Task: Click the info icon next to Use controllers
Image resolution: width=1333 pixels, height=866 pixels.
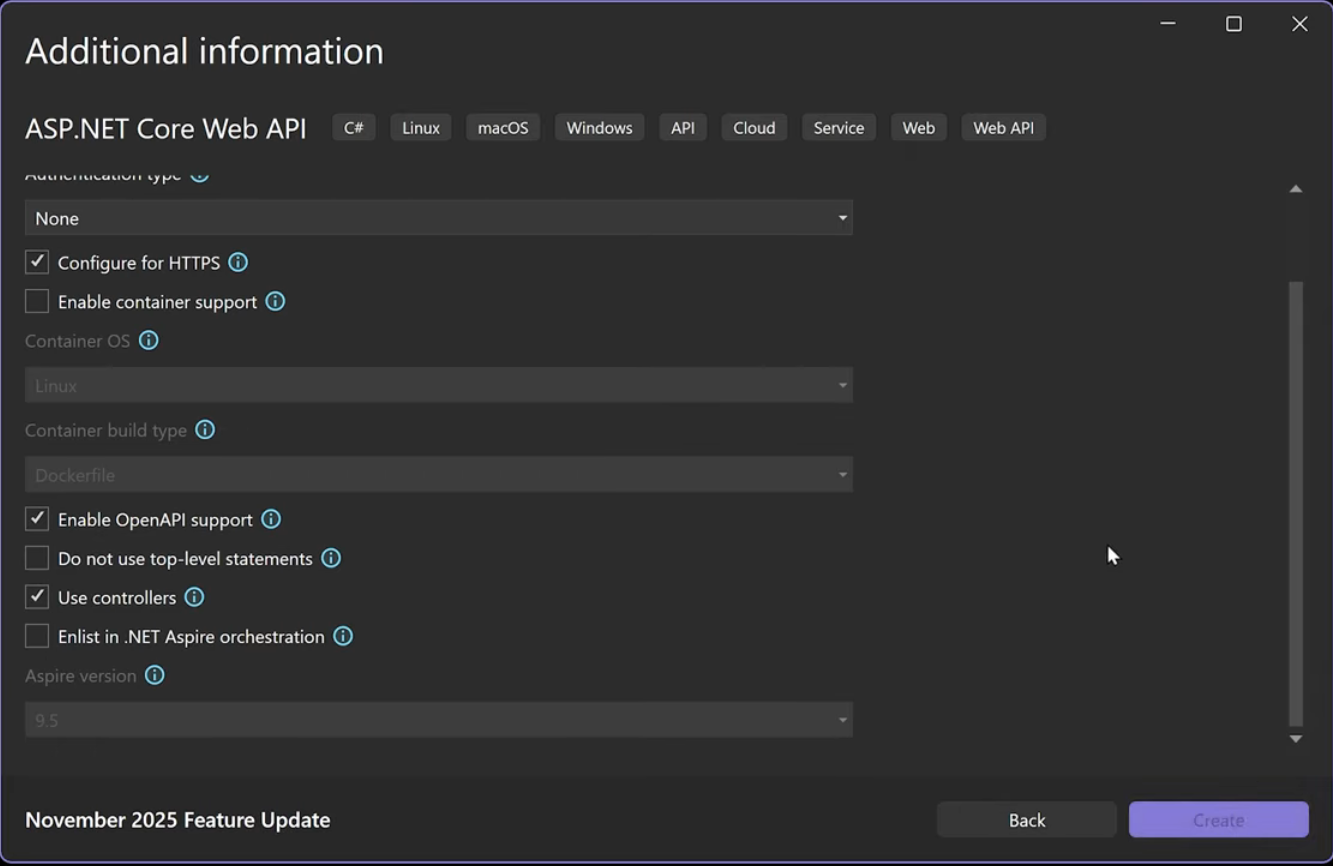Action: 195,597
